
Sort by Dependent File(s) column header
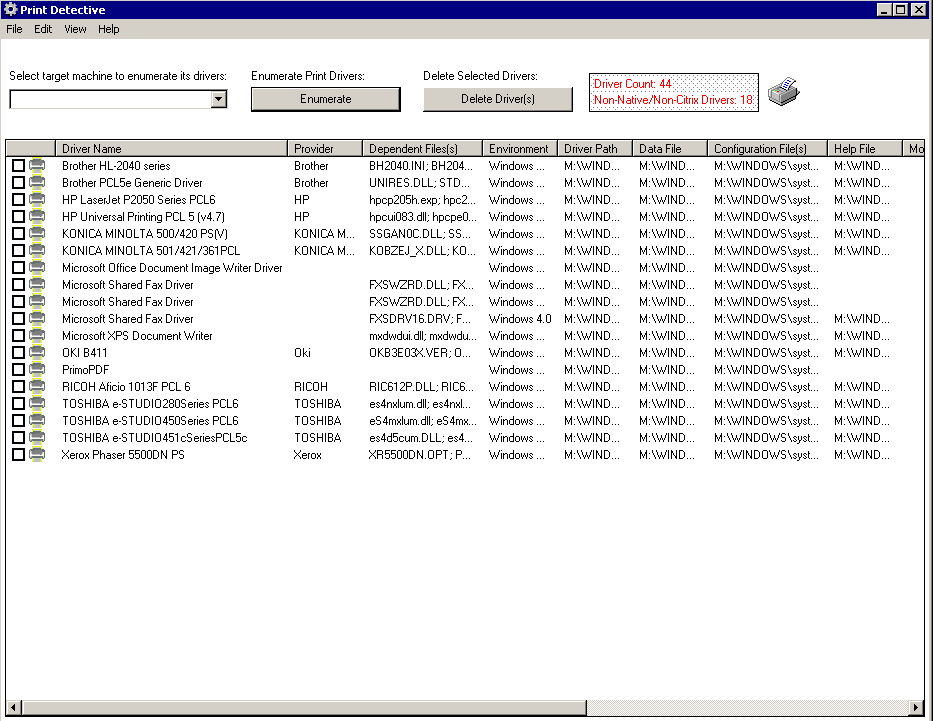click(422, 149)
